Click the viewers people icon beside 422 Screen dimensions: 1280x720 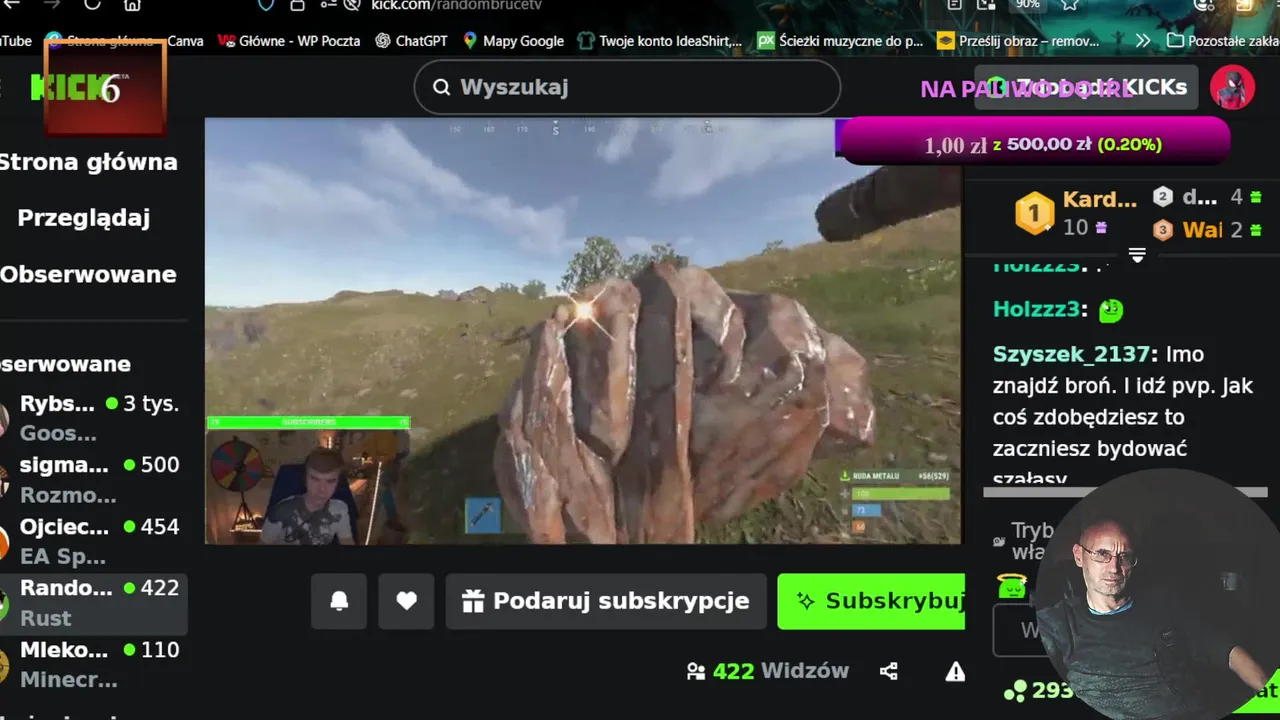(696, 671)
